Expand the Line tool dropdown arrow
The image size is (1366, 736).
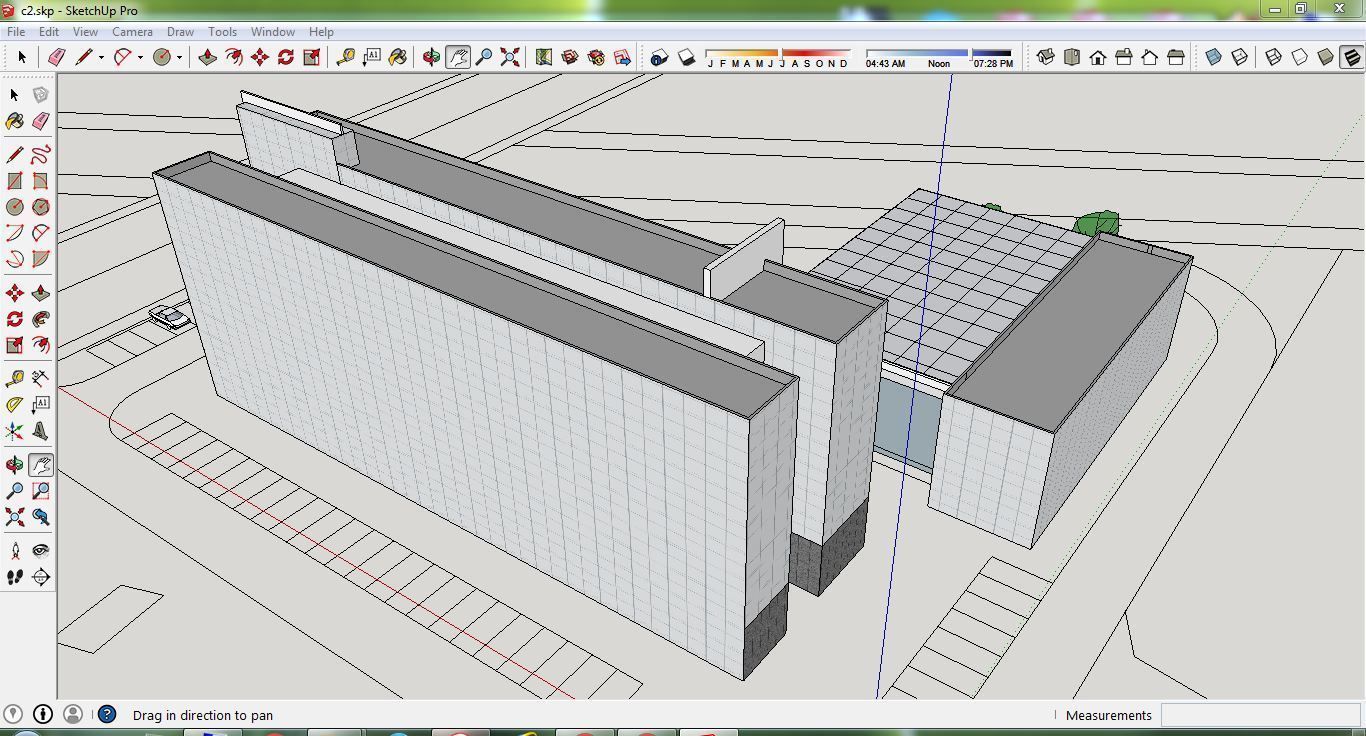tap(101, 58)
